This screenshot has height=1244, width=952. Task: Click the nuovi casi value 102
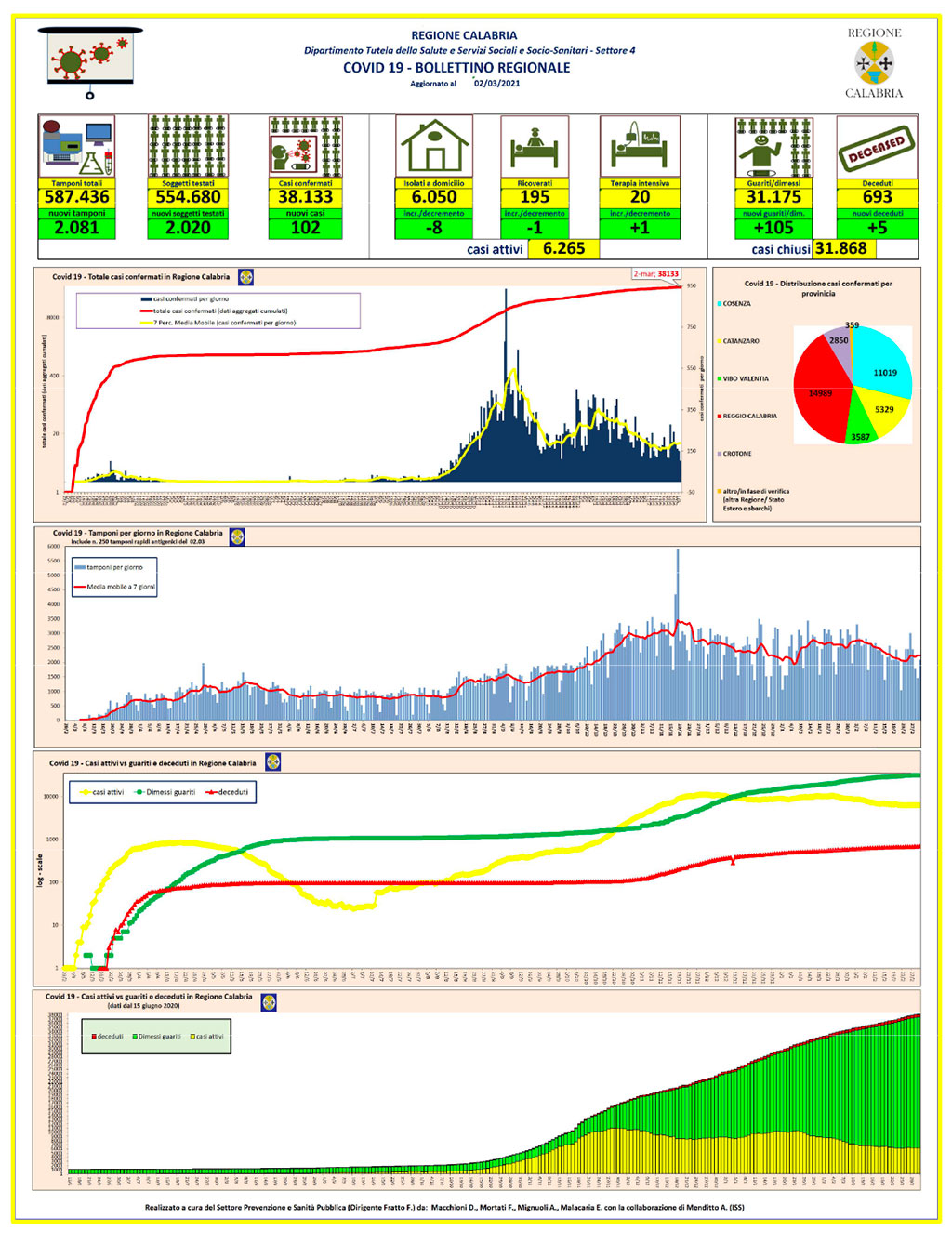click(x=305, y=228)
